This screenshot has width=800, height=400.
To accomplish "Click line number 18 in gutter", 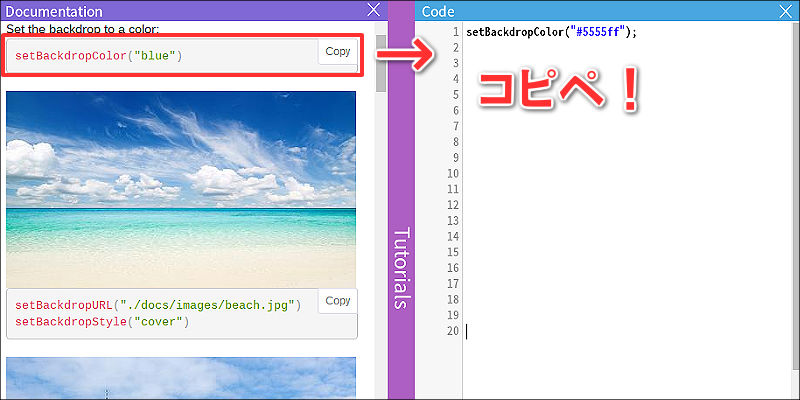I will [x=453, y=299].
